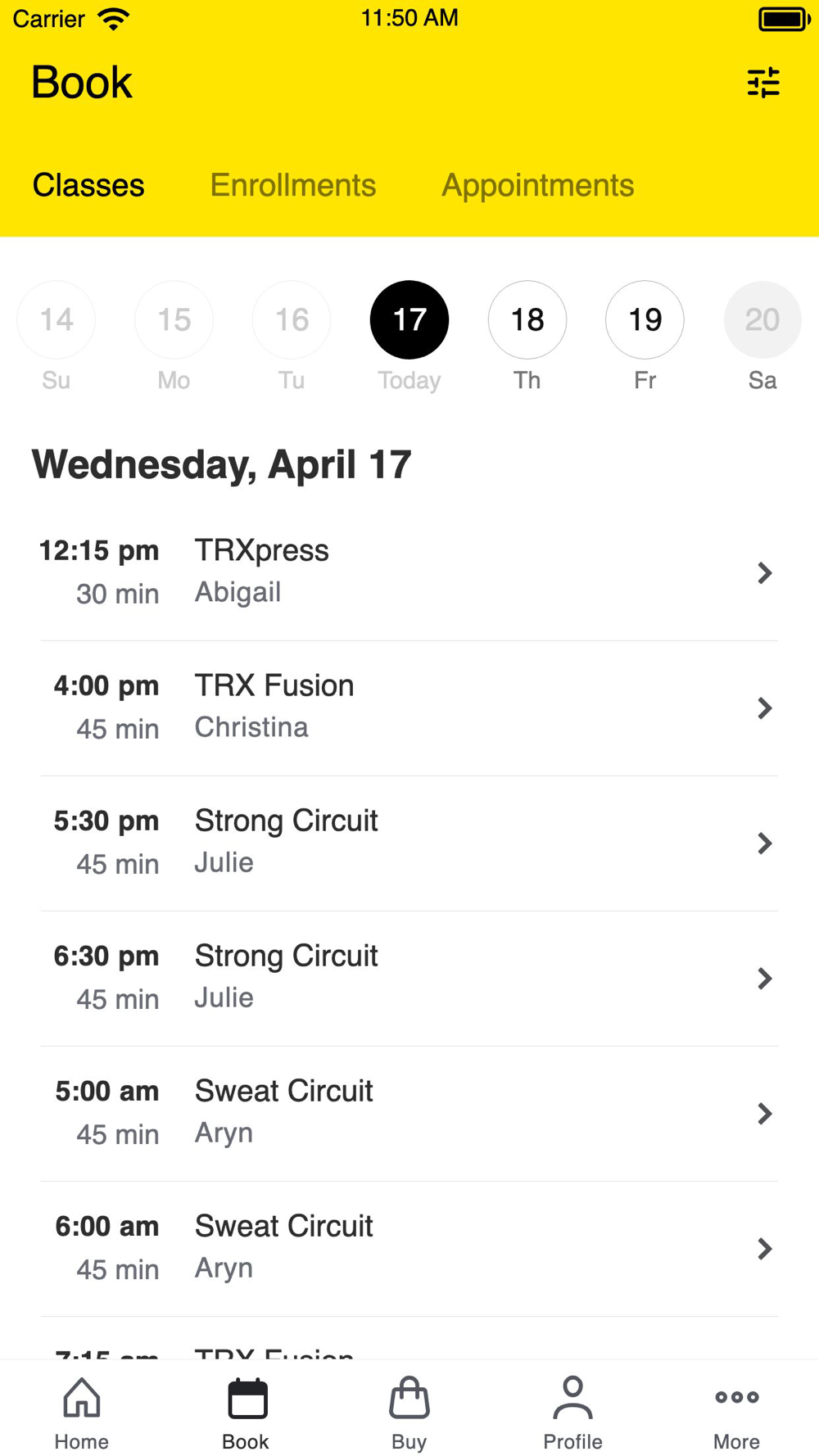Open the Buy shopping bag icon
The height and width of the screenshot is (1456, 819).
pyautogui.click(x=409, y=1399)
